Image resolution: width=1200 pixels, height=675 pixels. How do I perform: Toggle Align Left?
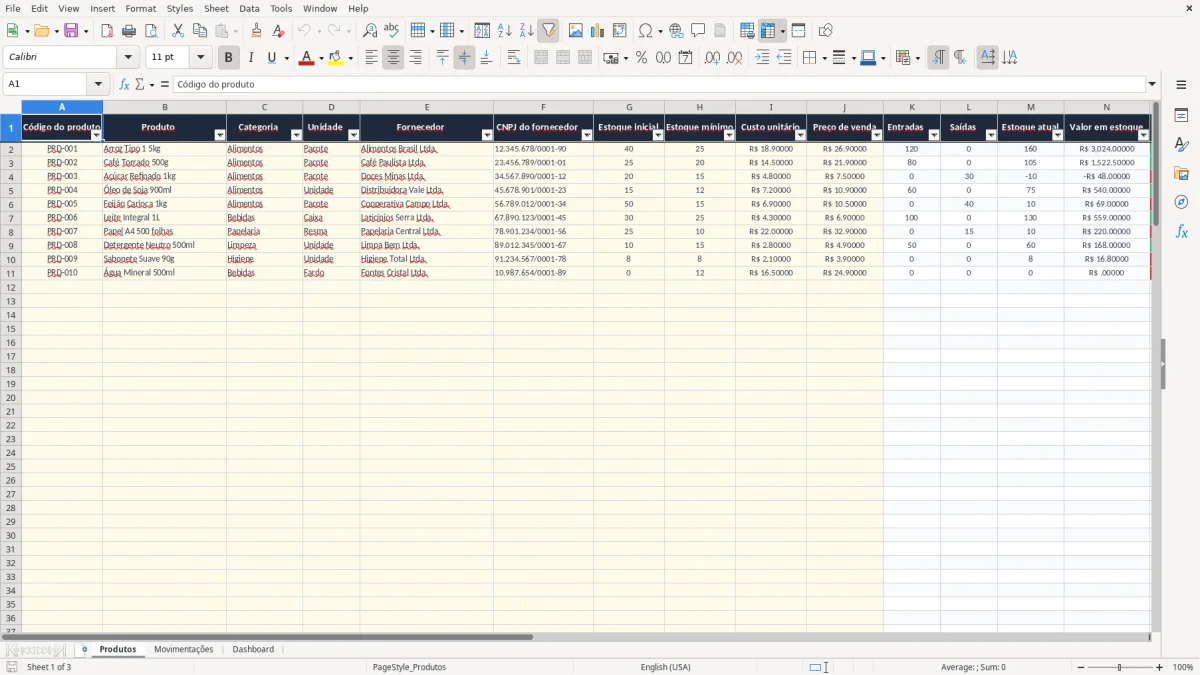[371, 58]
